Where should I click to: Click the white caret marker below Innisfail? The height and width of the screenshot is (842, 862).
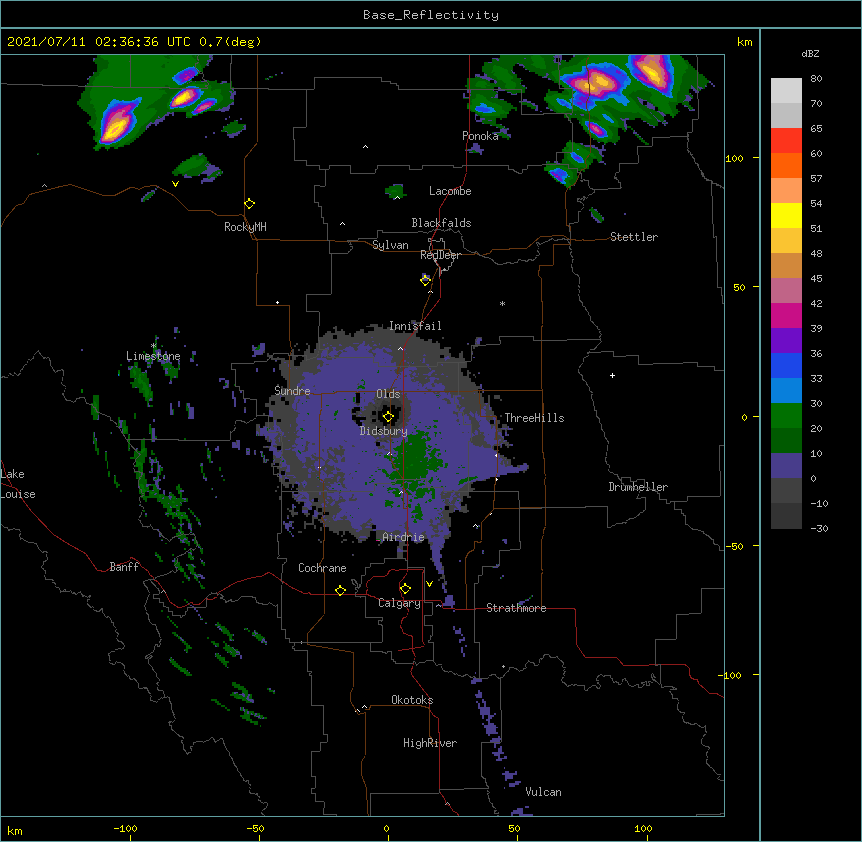tap(400, 348)
